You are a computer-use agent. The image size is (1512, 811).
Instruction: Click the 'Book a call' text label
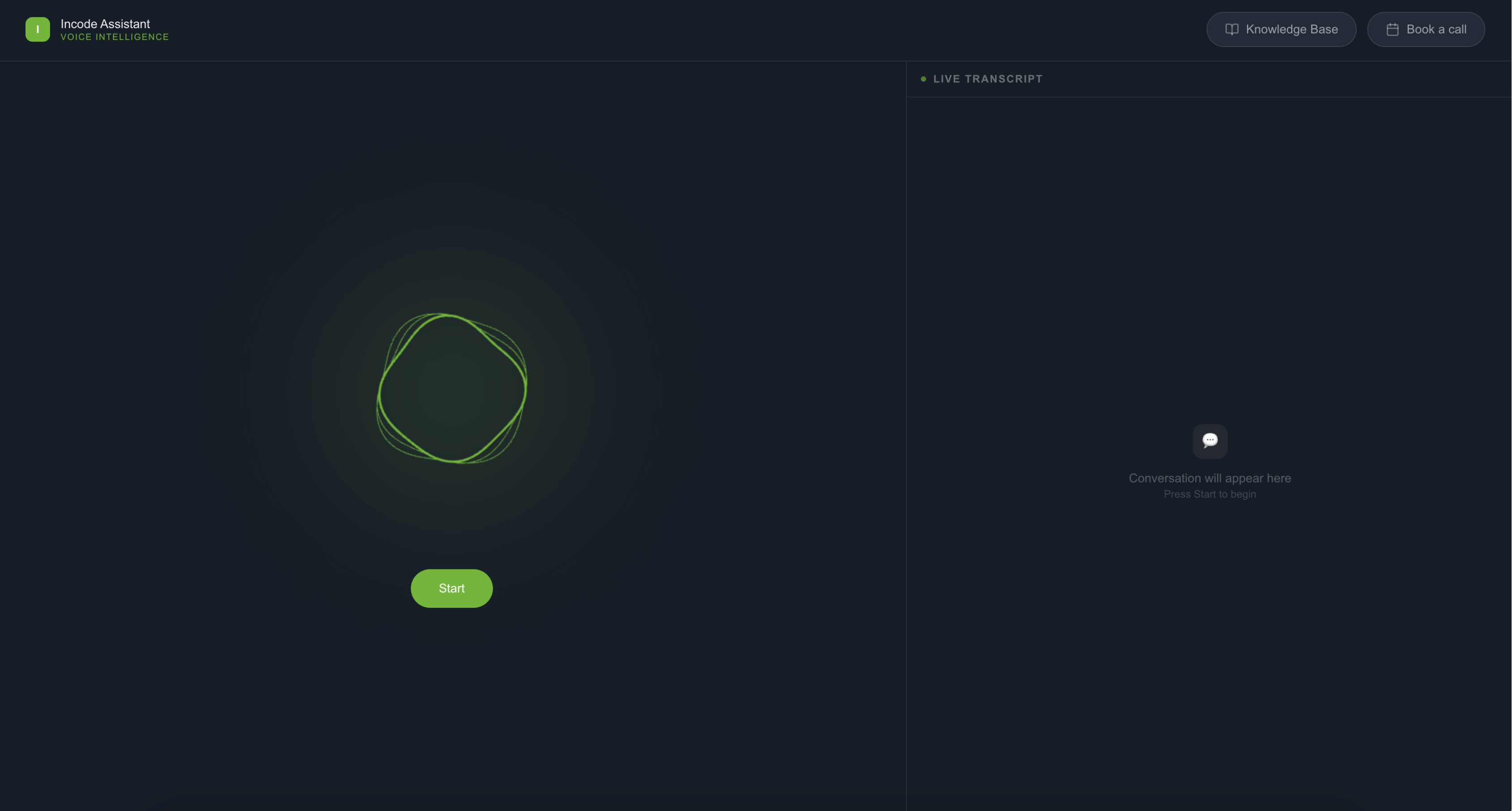point(1436,30)
